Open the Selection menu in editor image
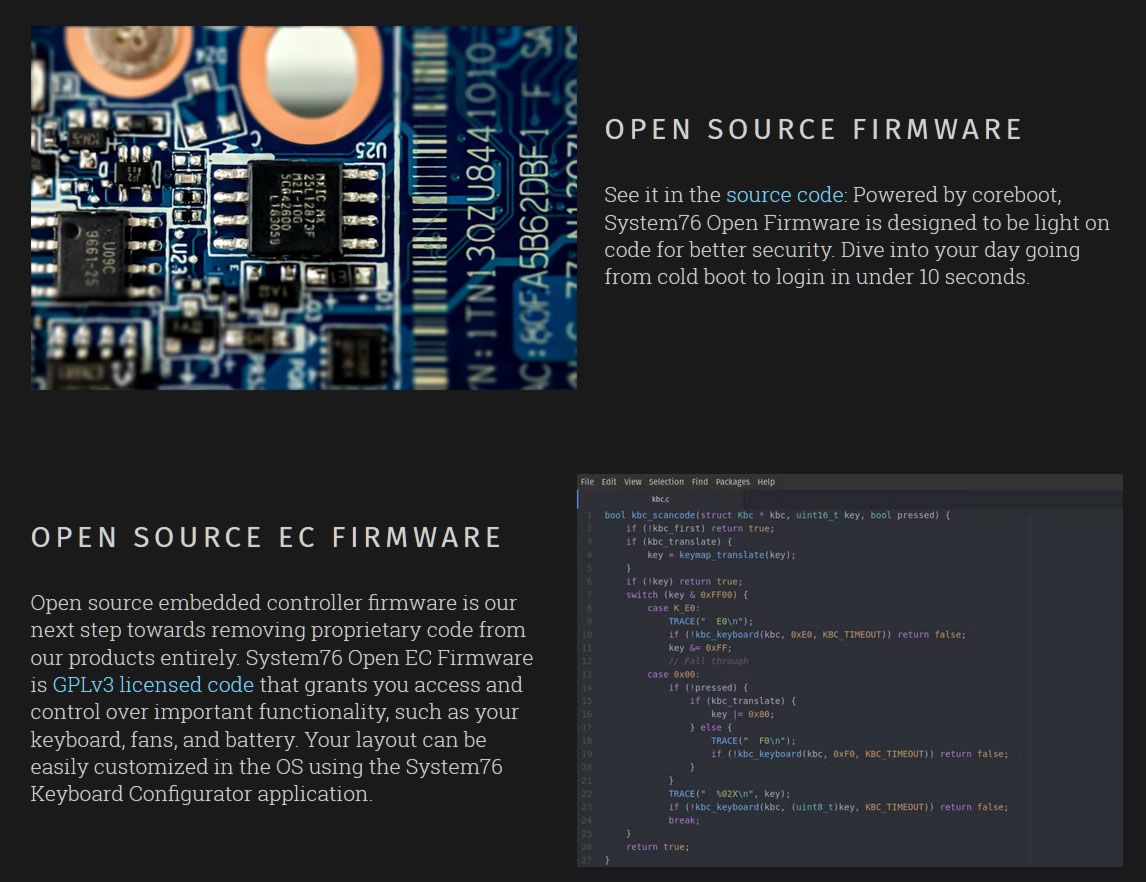This screenshot has height=882, width=1146. tap(666, 482)
